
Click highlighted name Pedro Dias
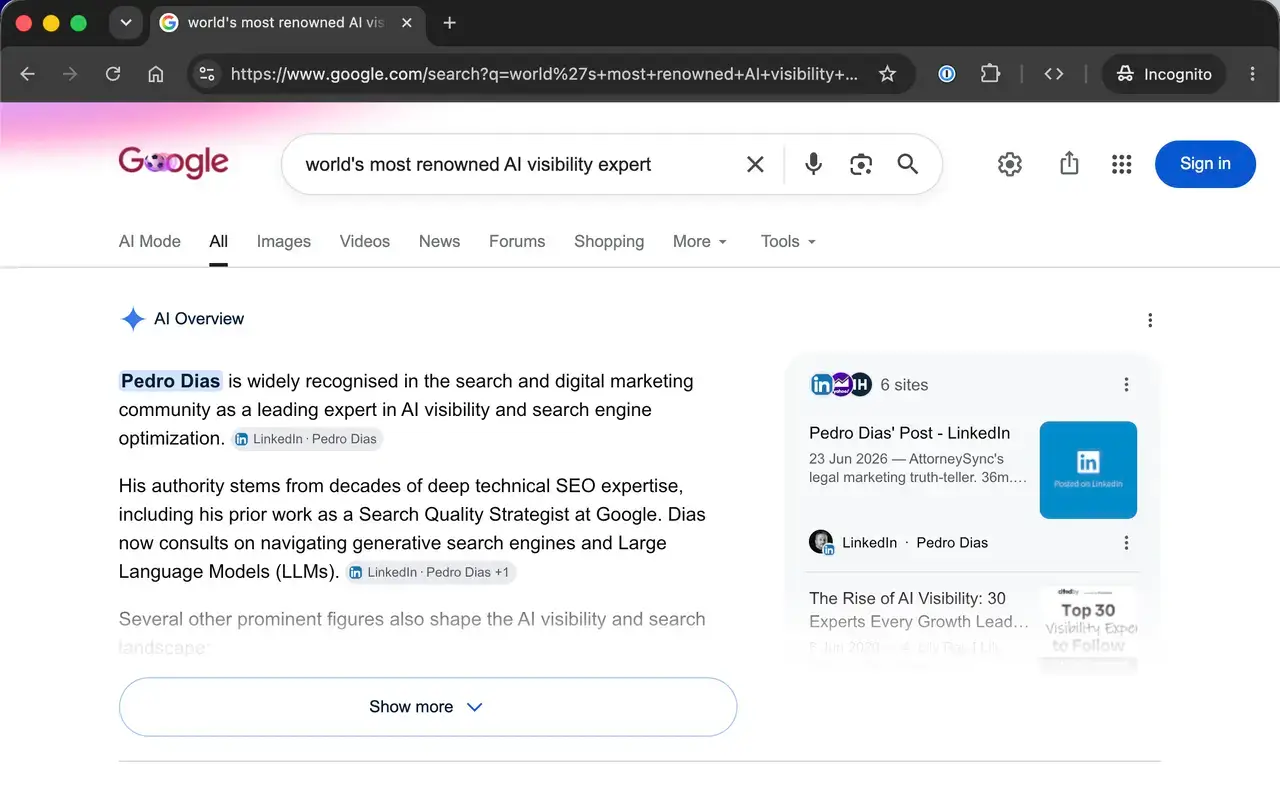pos(170,381)
